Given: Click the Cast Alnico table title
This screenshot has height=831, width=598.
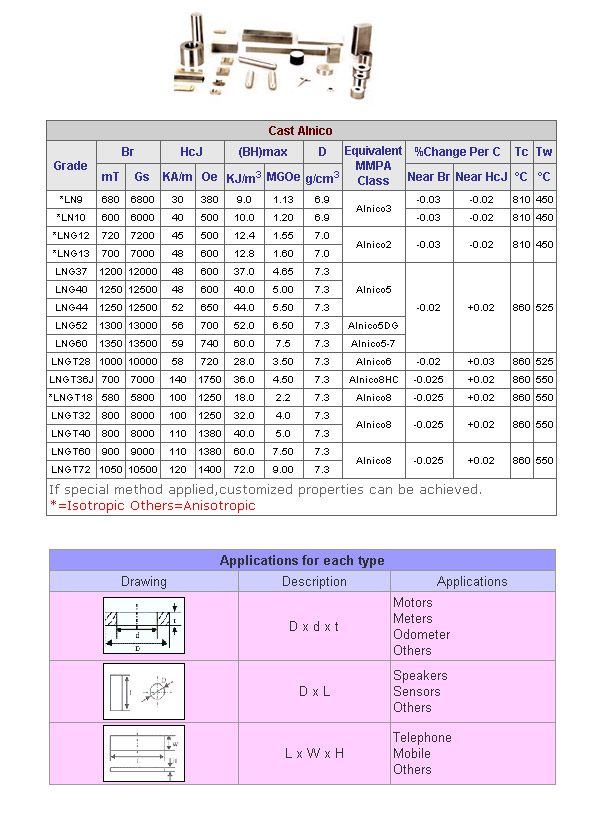Looking at the screenshot, I should click(x=301, y=130).
